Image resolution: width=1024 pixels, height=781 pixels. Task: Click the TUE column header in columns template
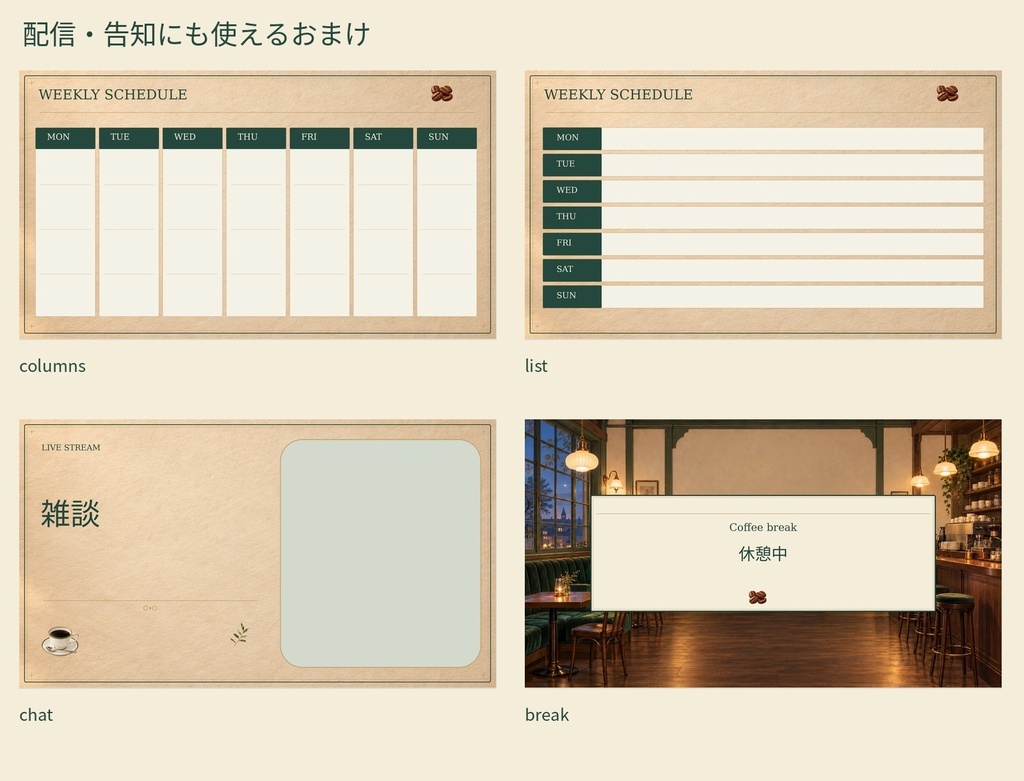pyautogui.click(x=129, y=138)
